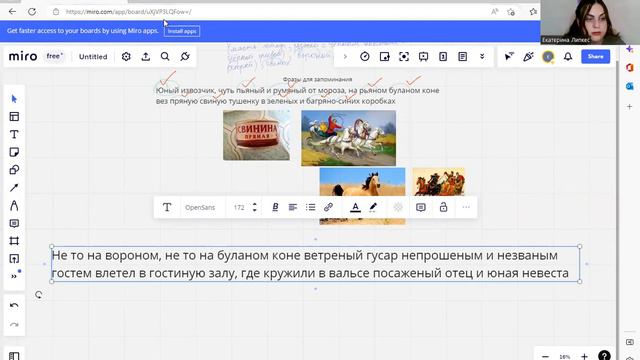Image resolution: width=640 pixels, height=360 pixels.
Task: Rename the Untitled board title
Action: click(x=93, y=57)
